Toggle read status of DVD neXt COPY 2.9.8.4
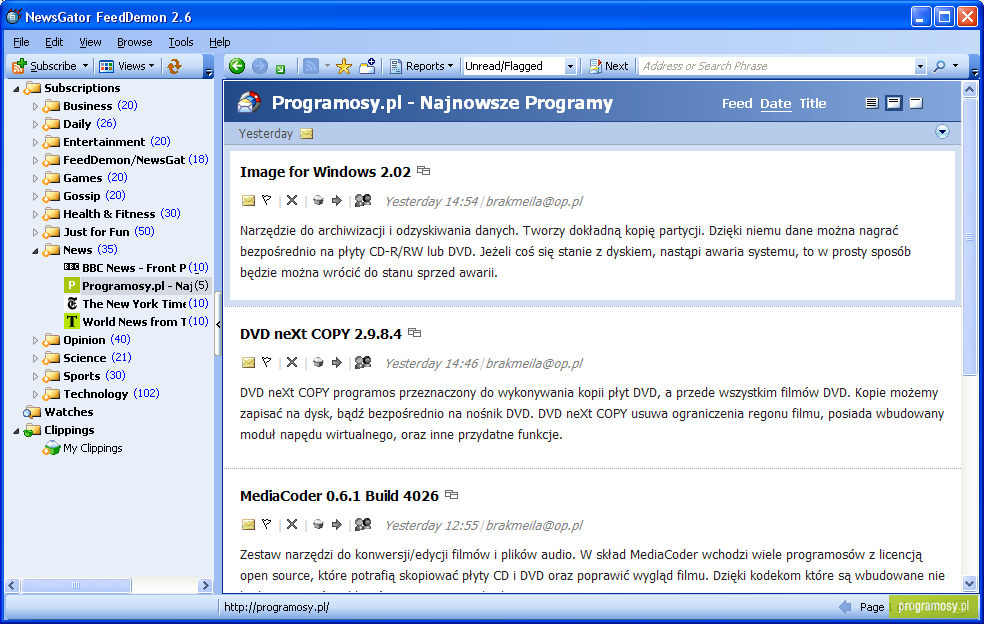984x624 pixels. tap(249, 363)
